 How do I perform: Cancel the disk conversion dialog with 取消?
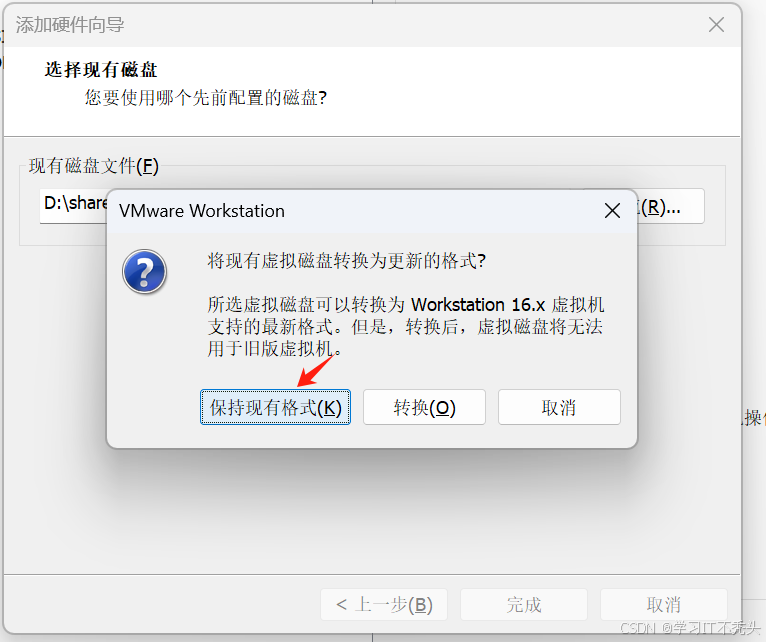559,407
